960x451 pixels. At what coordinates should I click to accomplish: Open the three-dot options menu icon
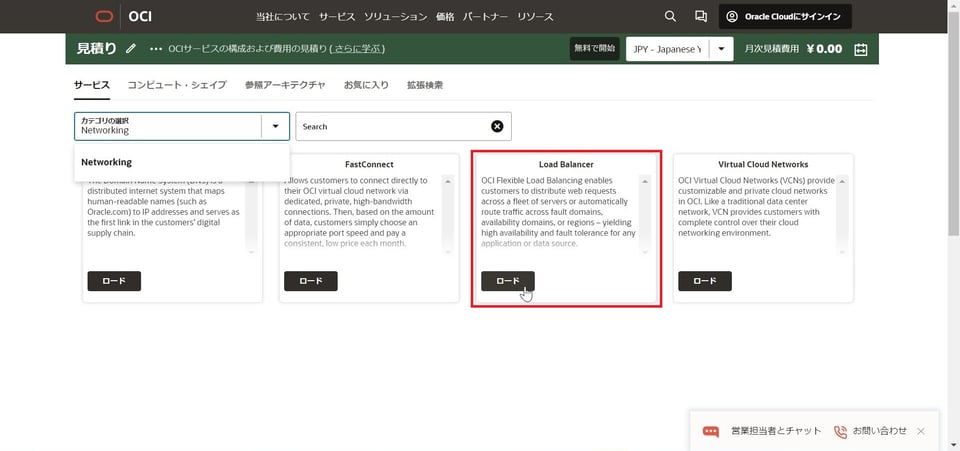tap(155, 49)
